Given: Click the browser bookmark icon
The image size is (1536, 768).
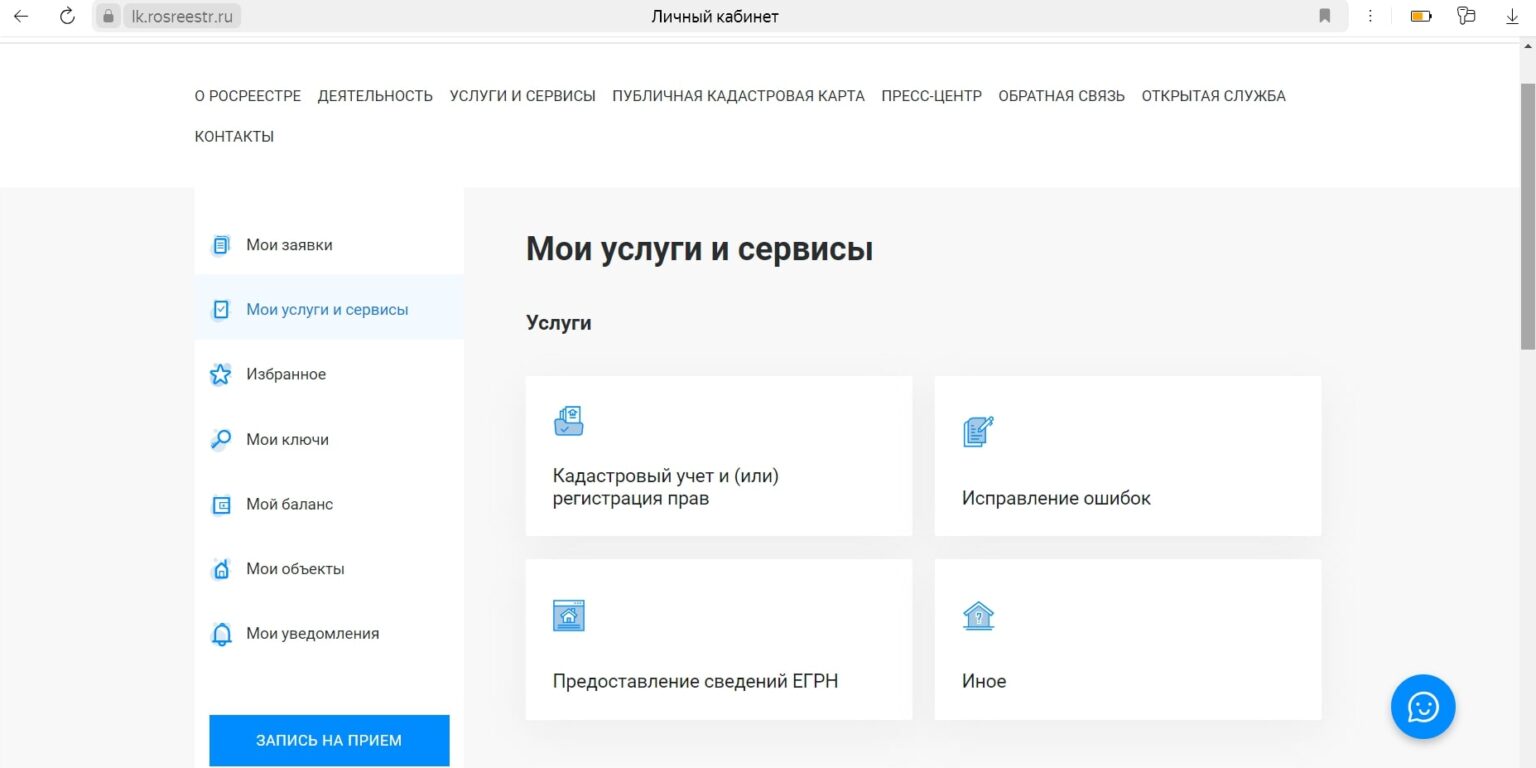Looking at the screenshot, I should (1325, 16).
